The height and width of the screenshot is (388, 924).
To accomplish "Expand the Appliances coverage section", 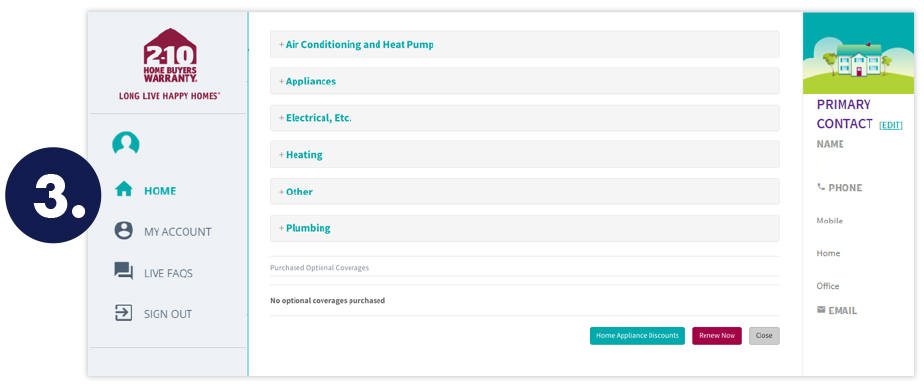I will 524,81.
